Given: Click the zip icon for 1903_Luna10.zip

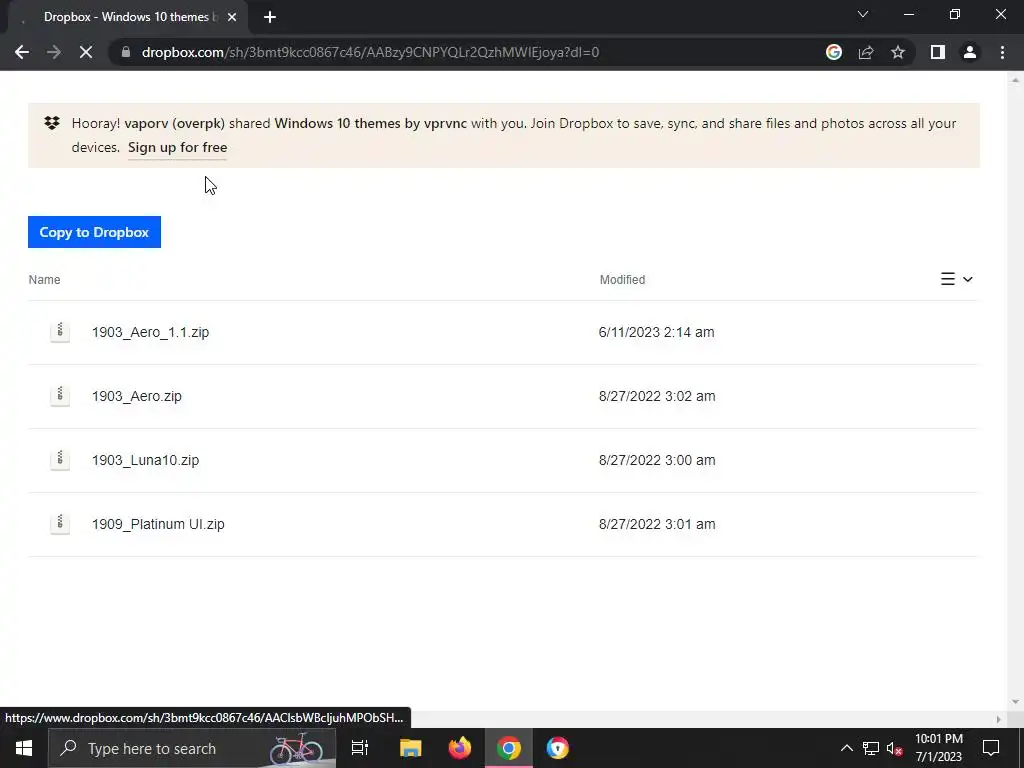Looking at the screenshot, I should [x=60, y=460].
